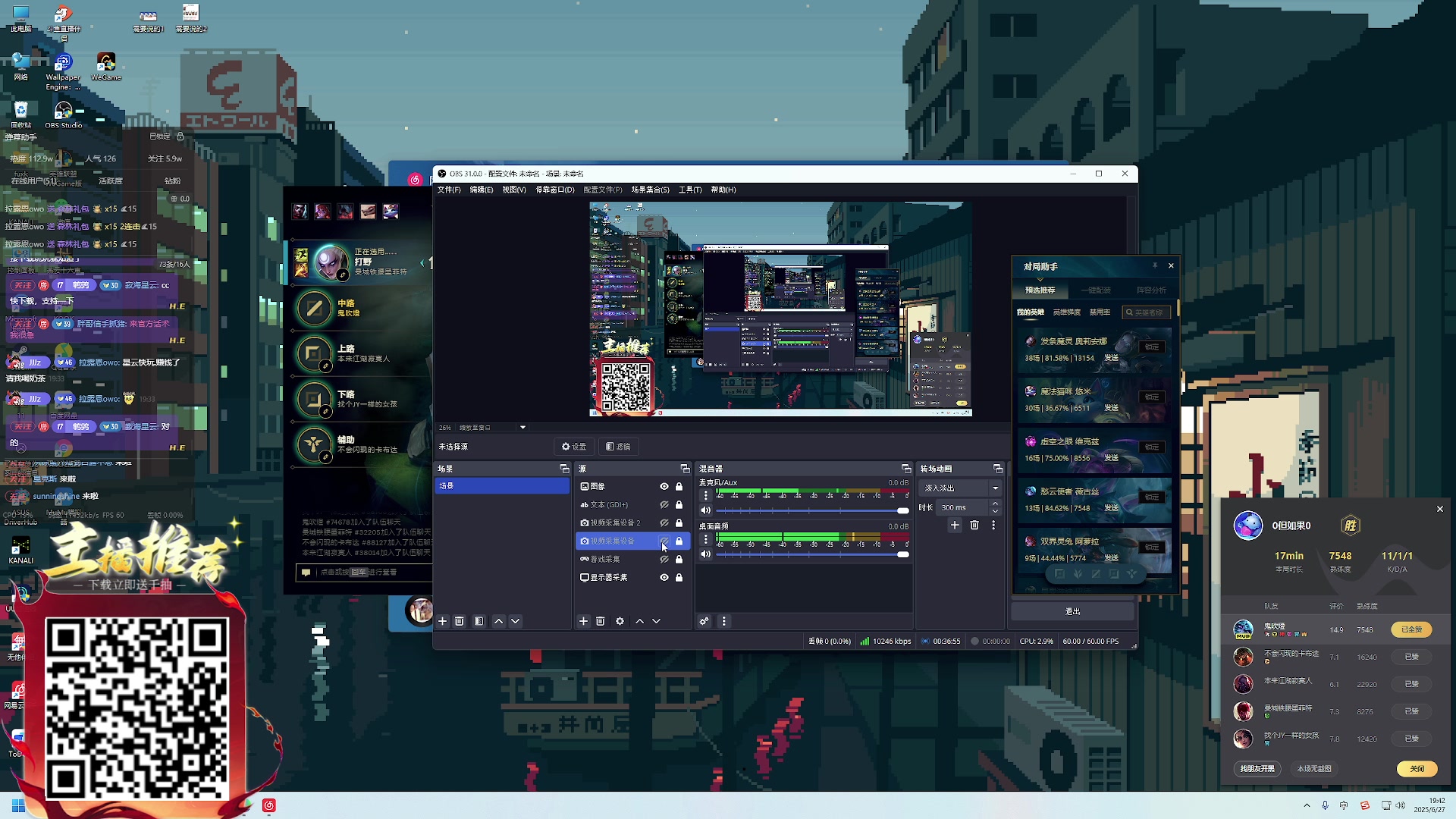This screenshot has height=819, width=1456.
Task: Open source properties gear in Sources panel
Action: coord(620,621)
